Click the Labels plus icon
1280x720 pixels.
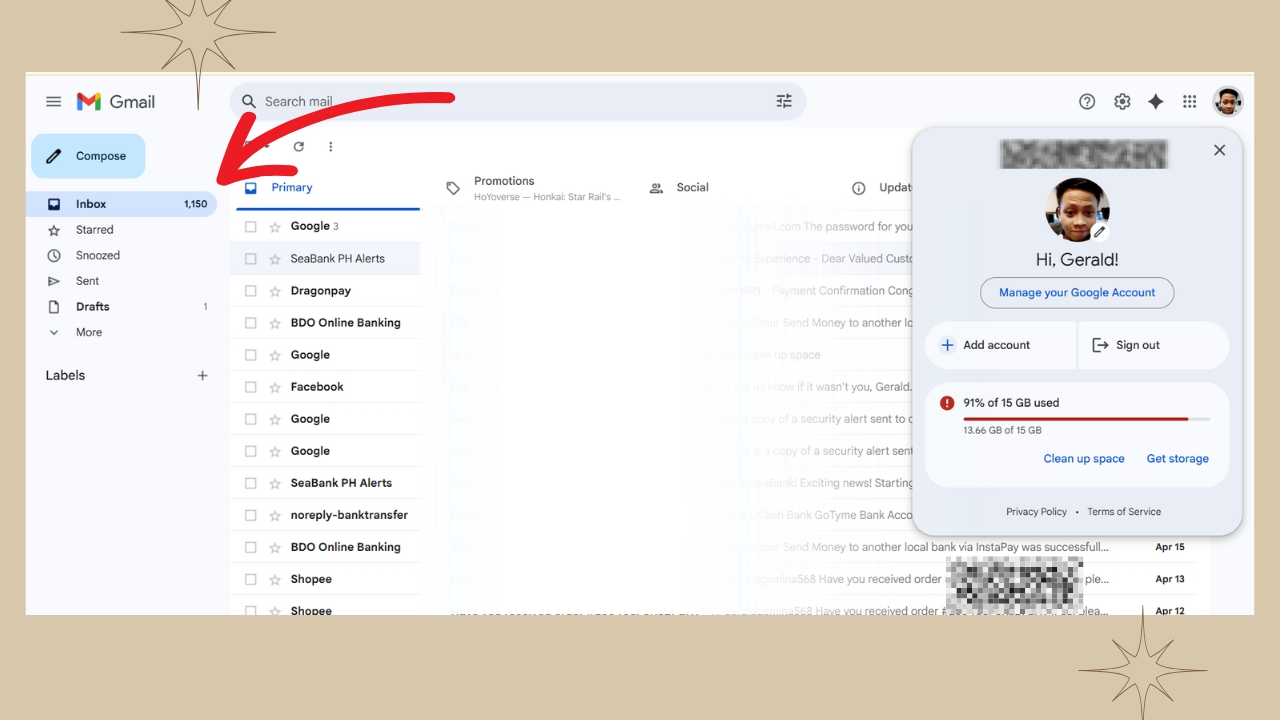pos(202,376)
